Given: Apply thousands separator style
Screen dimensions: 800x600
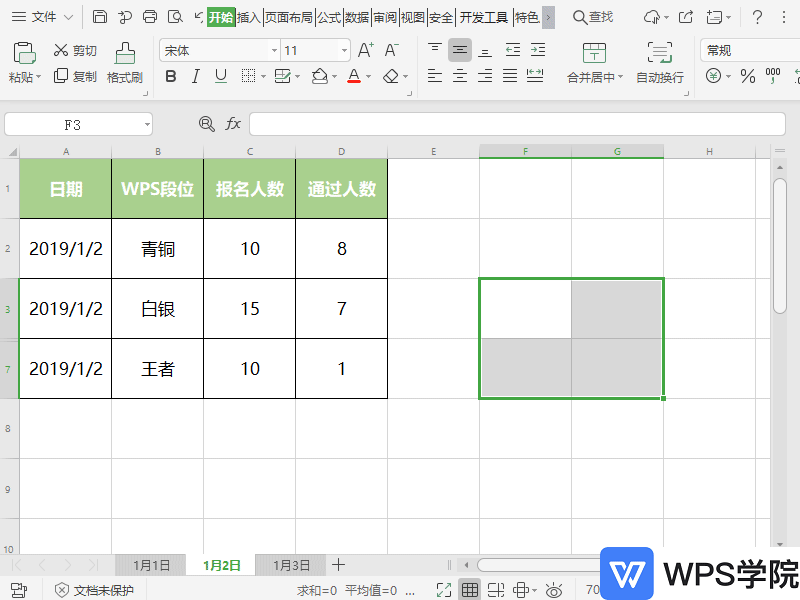Looking at the screenshot, I should coord(773,76).
